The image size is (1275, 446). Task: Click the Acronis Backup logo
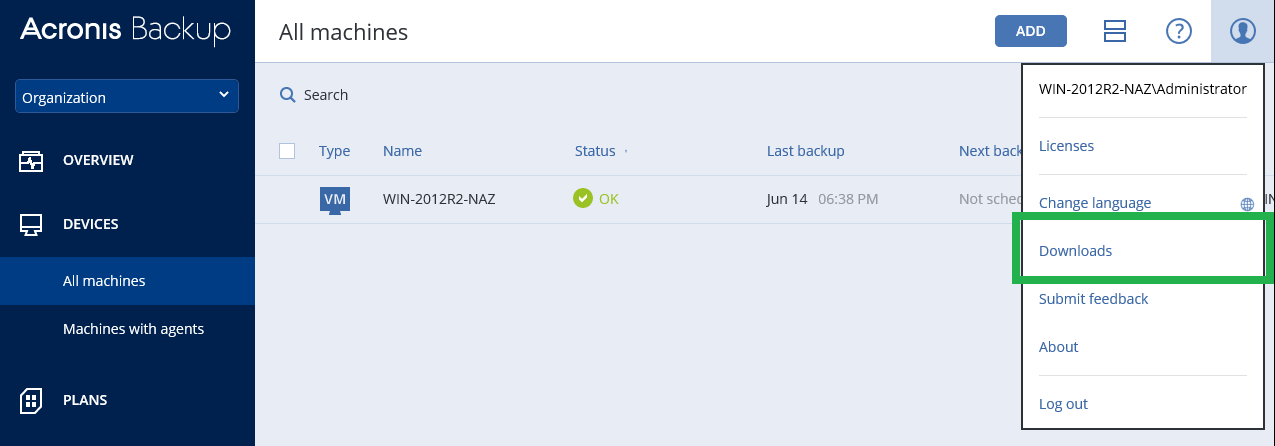pos(125,30)
